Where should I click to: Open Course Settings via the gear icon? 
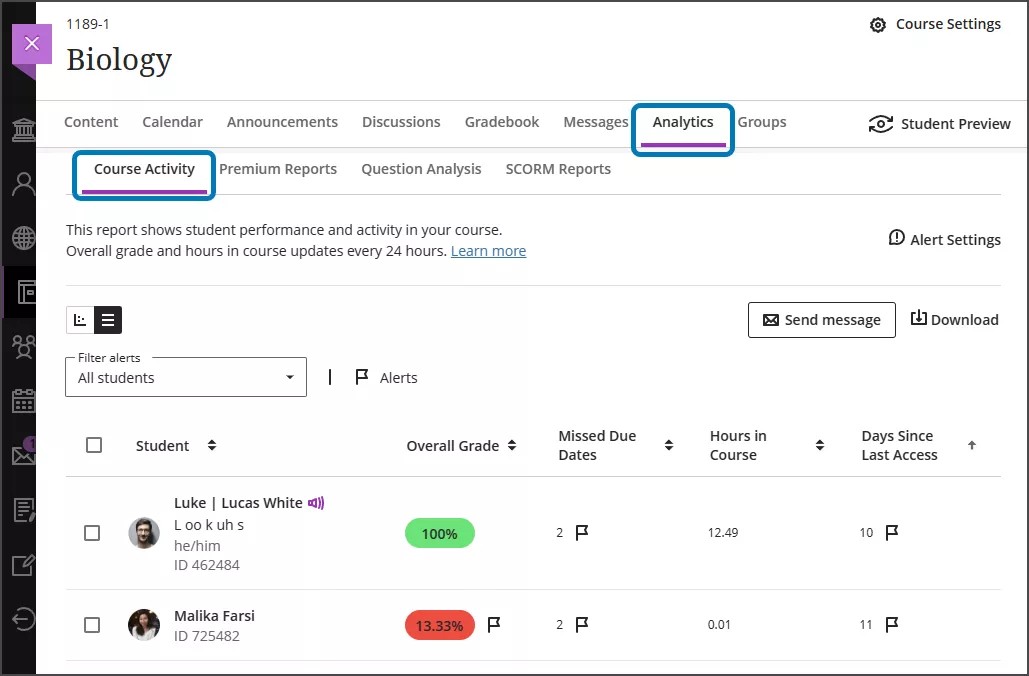(880, 23)
